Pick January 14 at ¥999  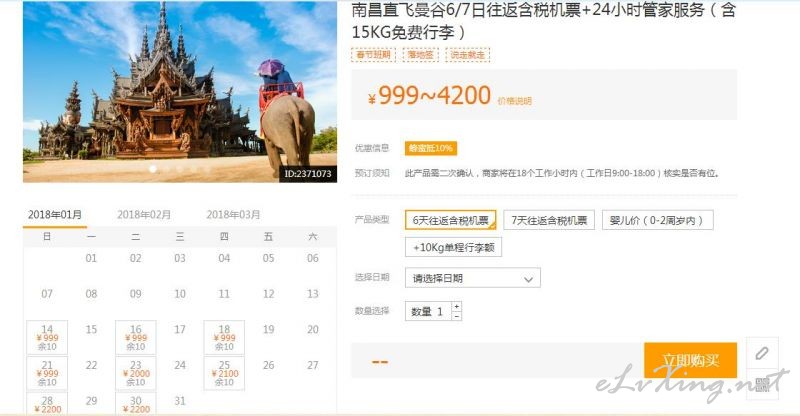pyautogui.click(x=47, y=337)
